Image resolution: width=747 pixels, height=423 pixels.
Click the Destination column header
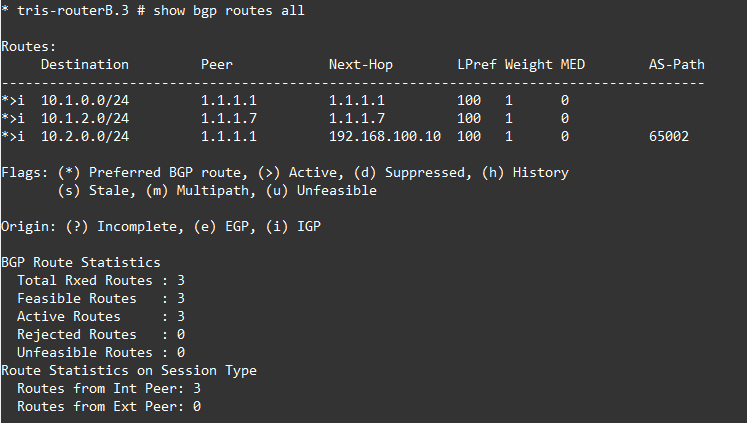[84, 65]
